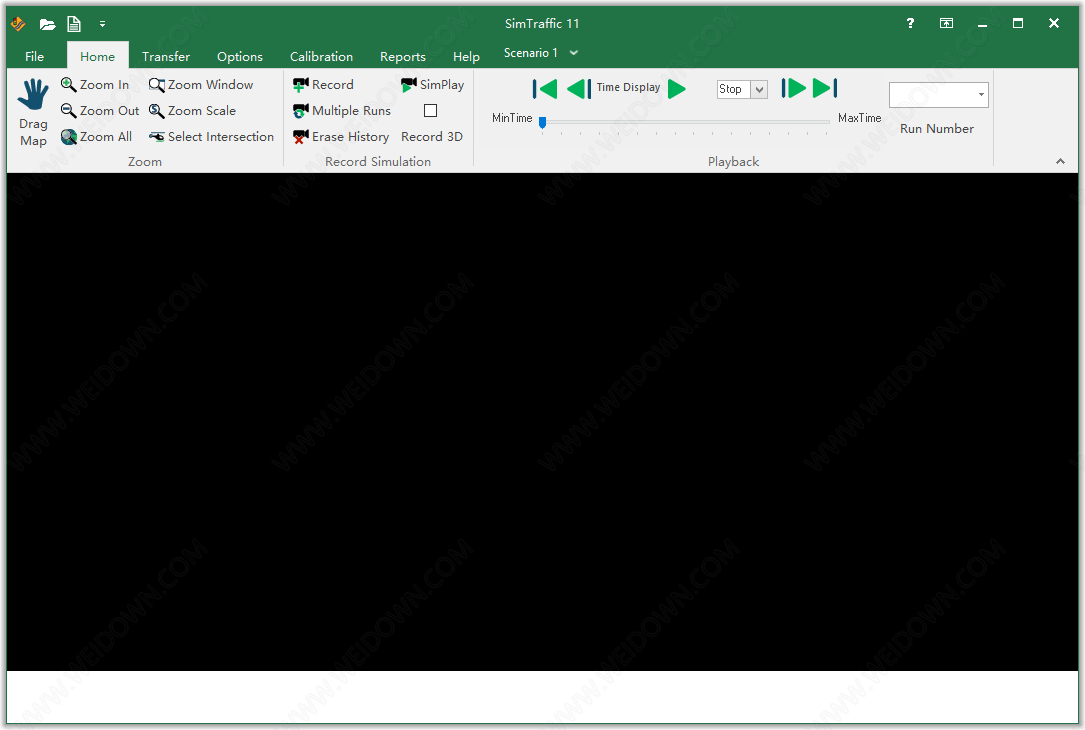Minimize the SimTraffic window
Image resolution: width=1085 pixels, height=730 pixels.
click(982, 24)
